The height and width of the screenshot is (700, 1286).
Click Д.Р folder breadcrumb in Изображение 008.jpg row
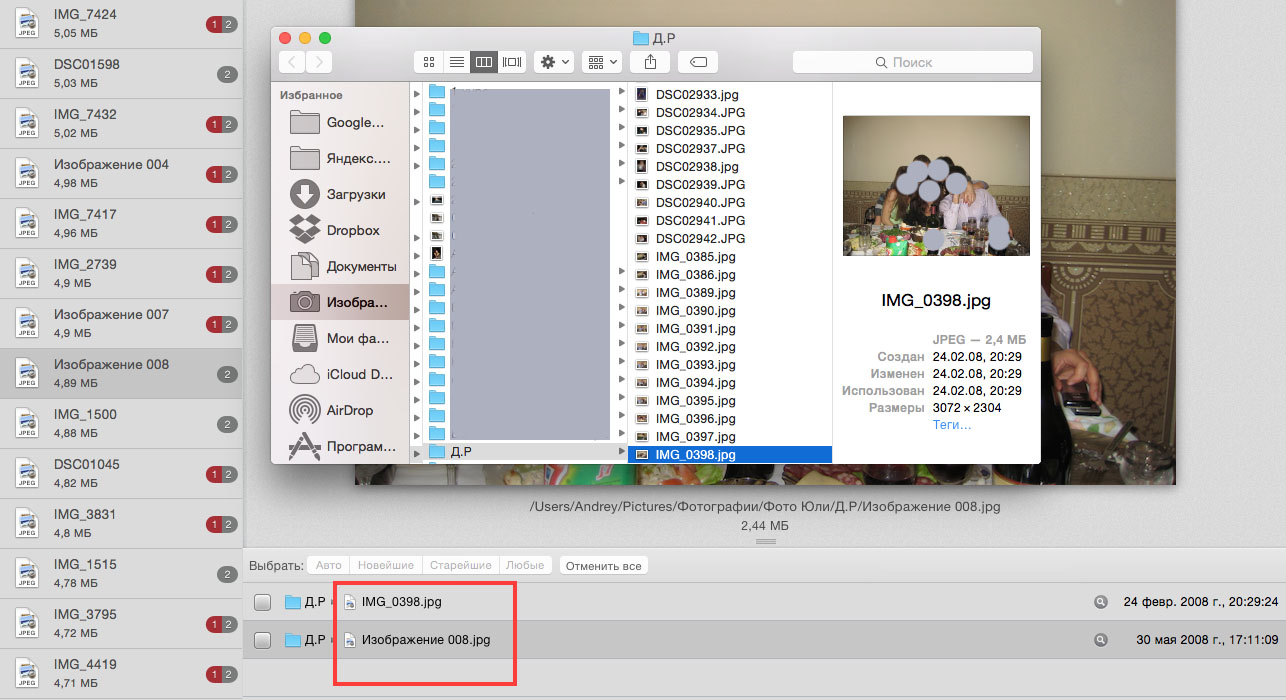pos(305,640)
